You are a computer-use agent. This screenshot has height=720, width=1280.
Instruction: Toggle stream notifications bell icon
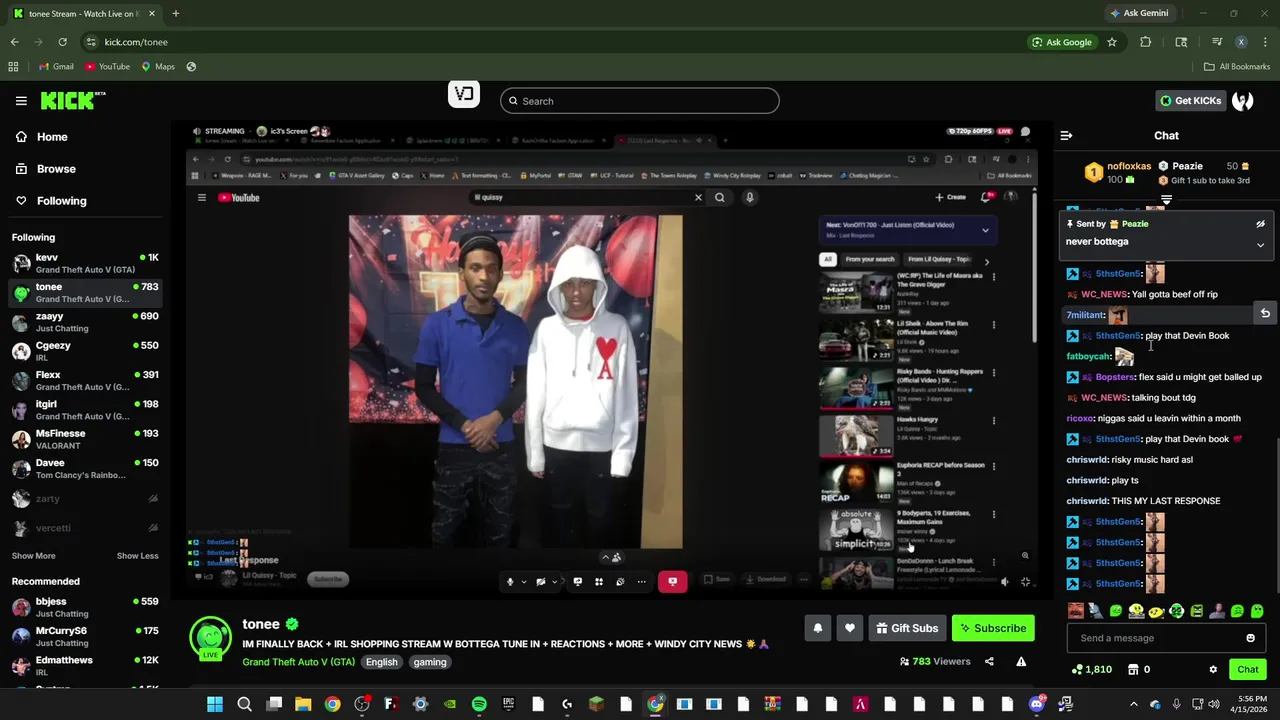[817, 628]
